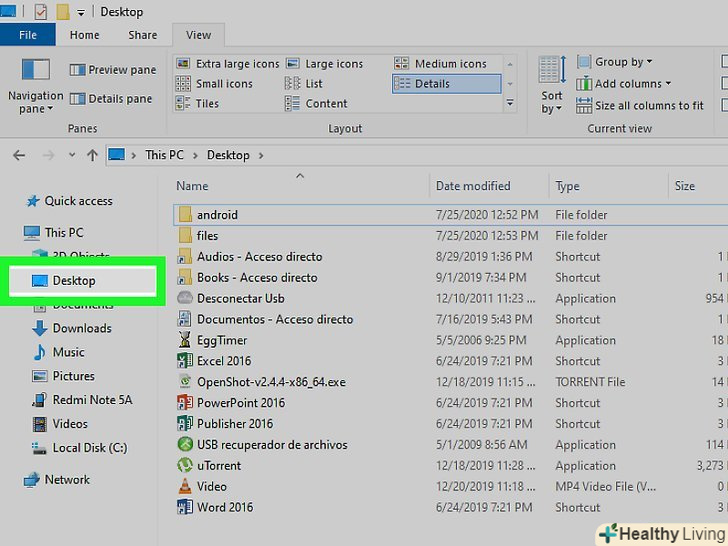Select the Details layout option
Screen dimensions: 728x546
446,84
